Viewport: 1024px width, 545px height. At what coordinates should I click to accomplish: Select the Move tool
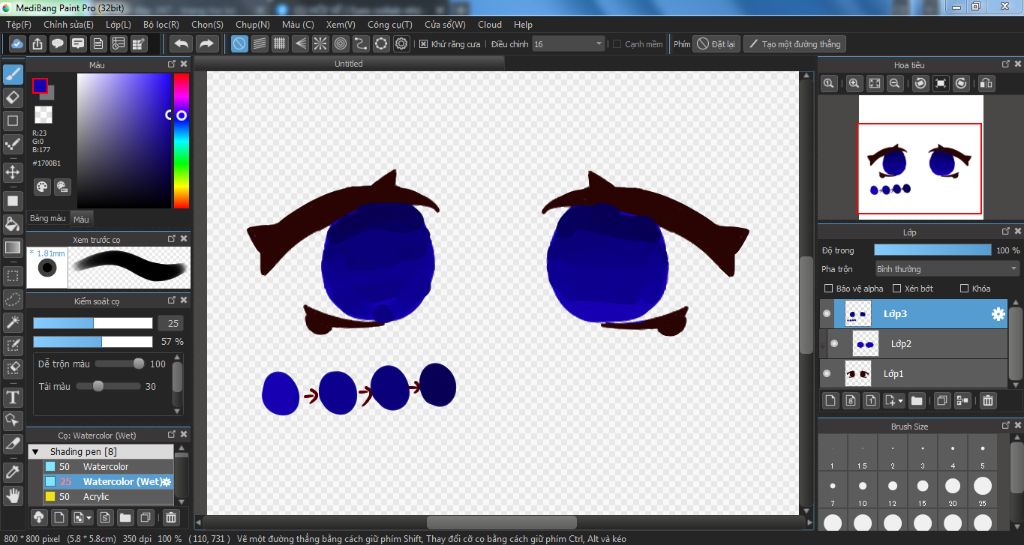(13, 172)
